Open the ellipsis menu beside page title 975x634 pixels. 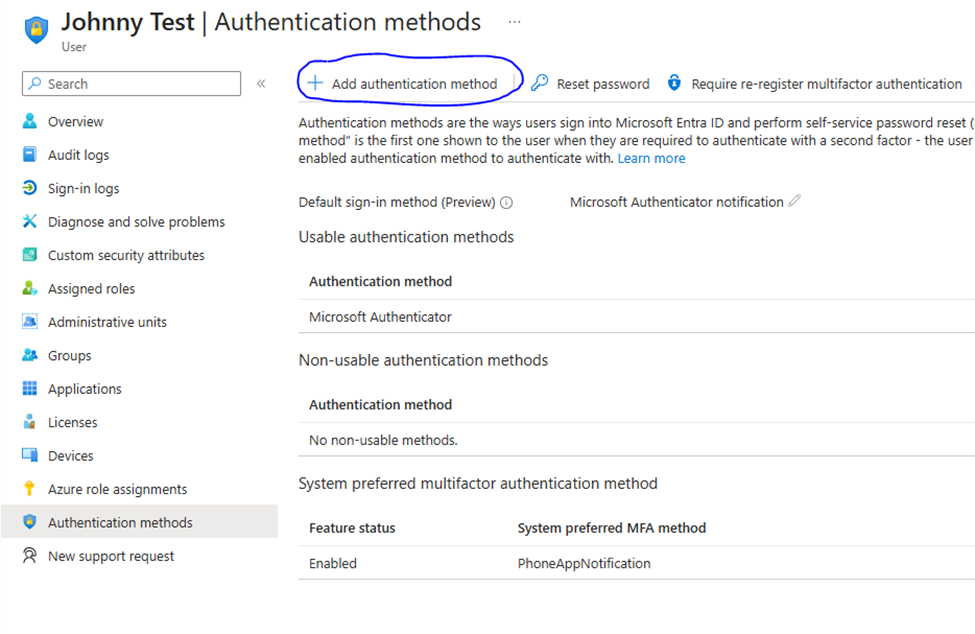pyautogui.click(x=514, y=21)
